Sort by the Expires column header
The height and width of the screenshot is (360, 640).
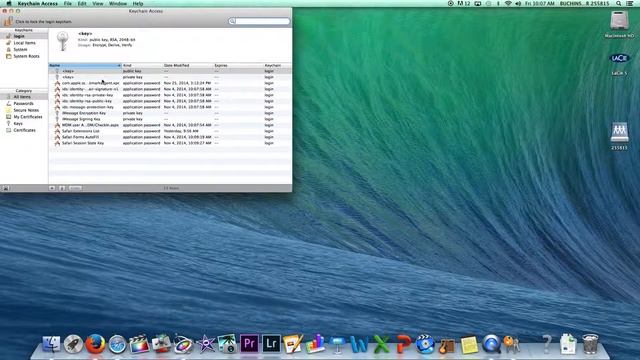click(x=238, y=65)
